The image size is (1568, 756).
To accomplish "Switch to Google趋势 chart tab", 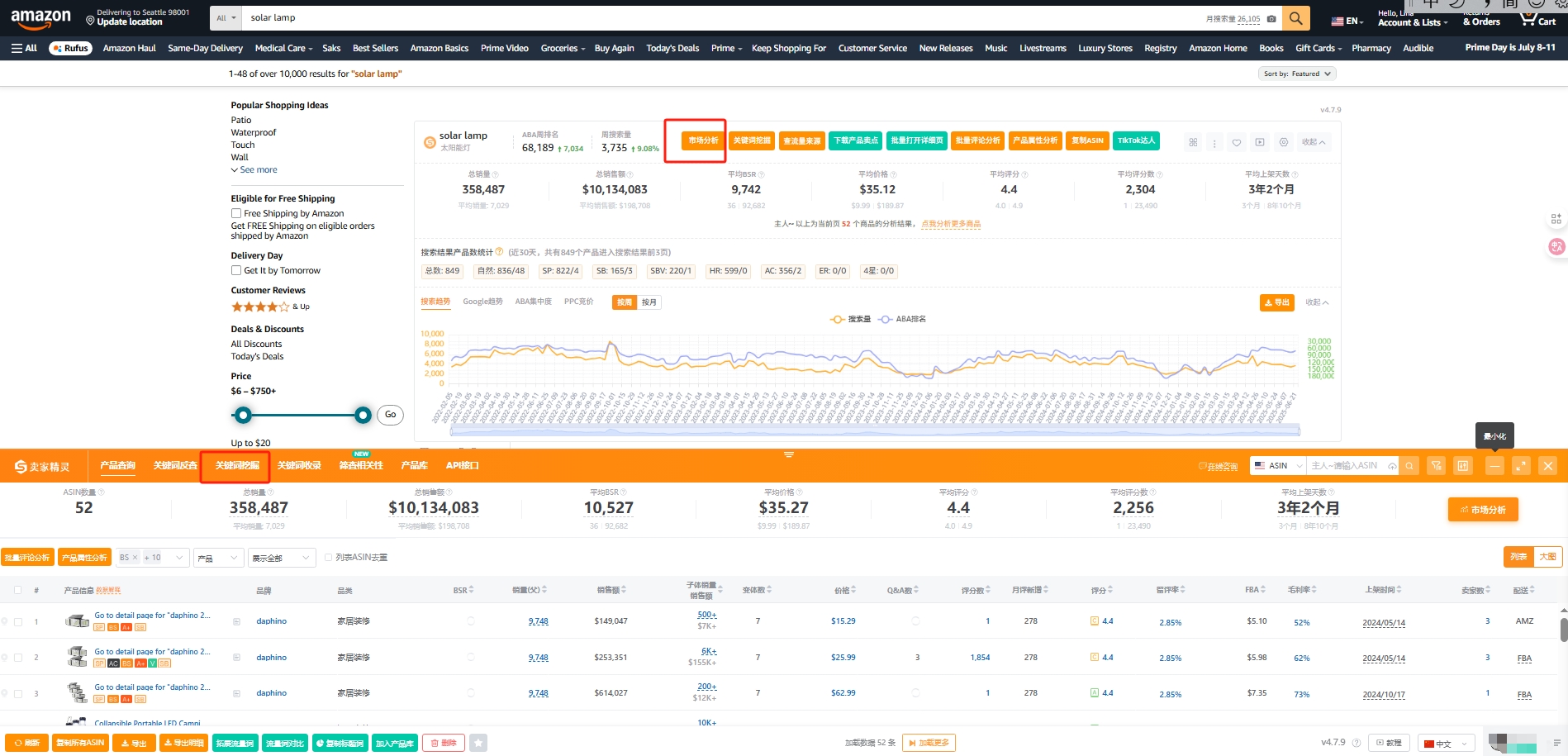I will pos(482,302).
